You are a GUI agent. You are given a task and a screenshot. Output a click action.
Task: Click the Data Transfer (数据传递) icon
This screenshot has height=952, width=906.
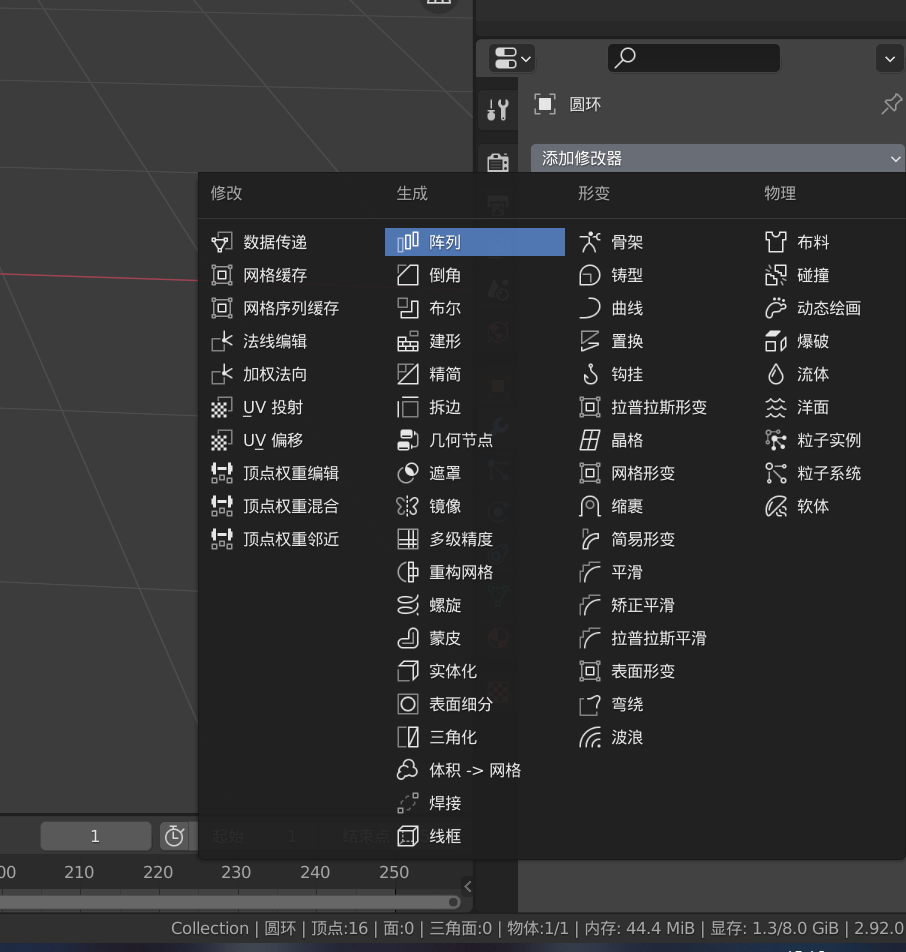(222, 242)
